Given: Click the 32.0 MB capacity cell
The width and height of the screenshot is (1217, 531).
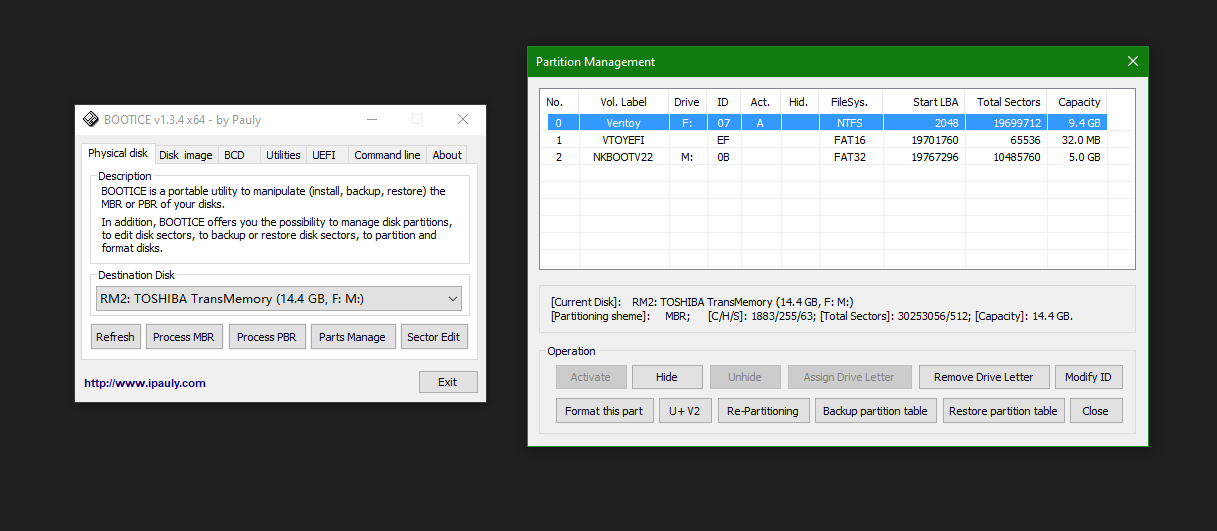Looking at the screenshot, I should tap(1077, 140).
